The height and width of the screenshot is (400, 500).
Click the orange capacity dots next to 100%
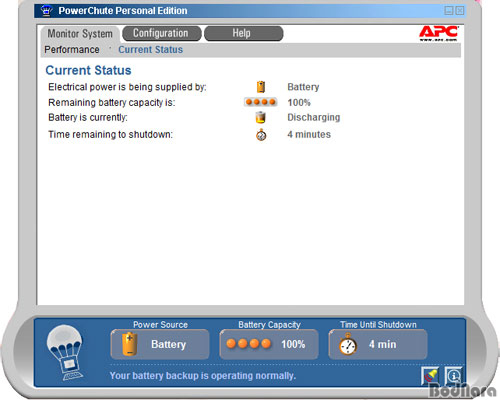click(x=261, y=102)
